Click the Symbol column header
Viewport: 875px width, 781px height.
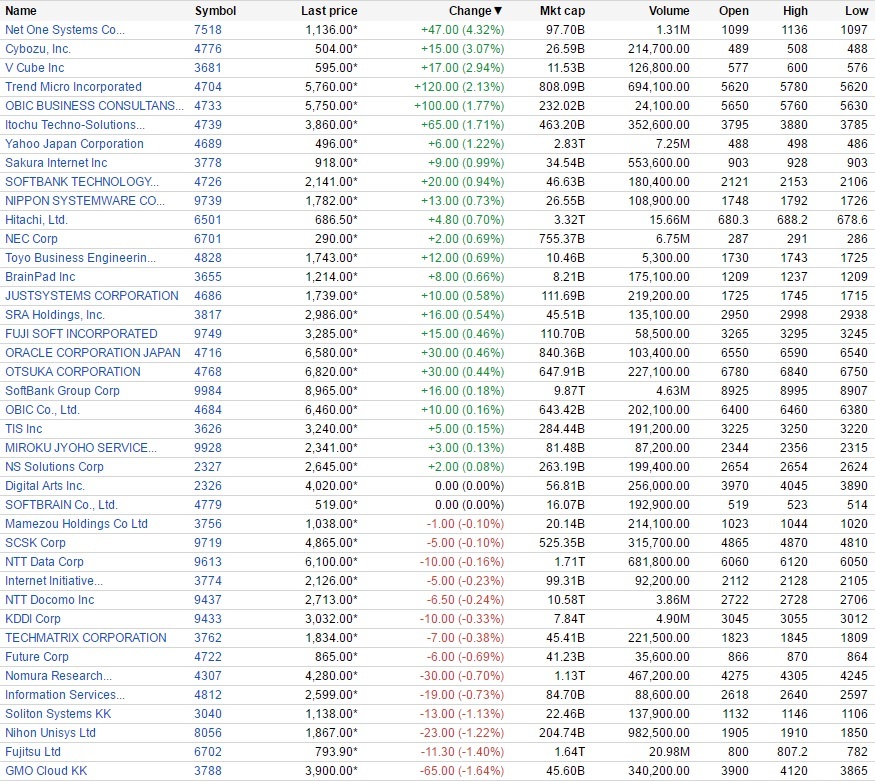tap(215, 11)
